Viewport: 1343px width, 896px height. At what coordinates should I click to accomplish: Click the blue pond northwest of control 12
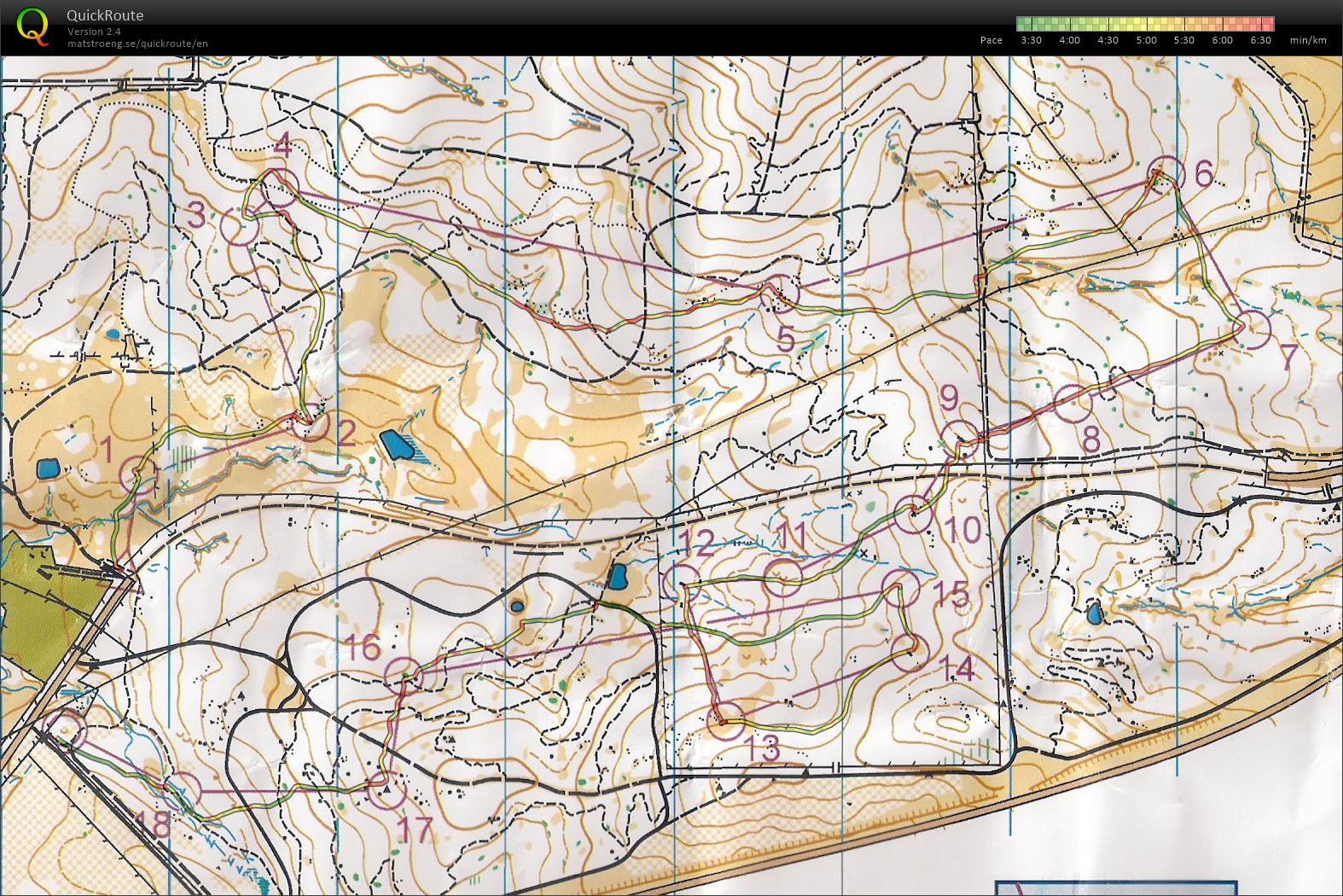click(617, 578)
